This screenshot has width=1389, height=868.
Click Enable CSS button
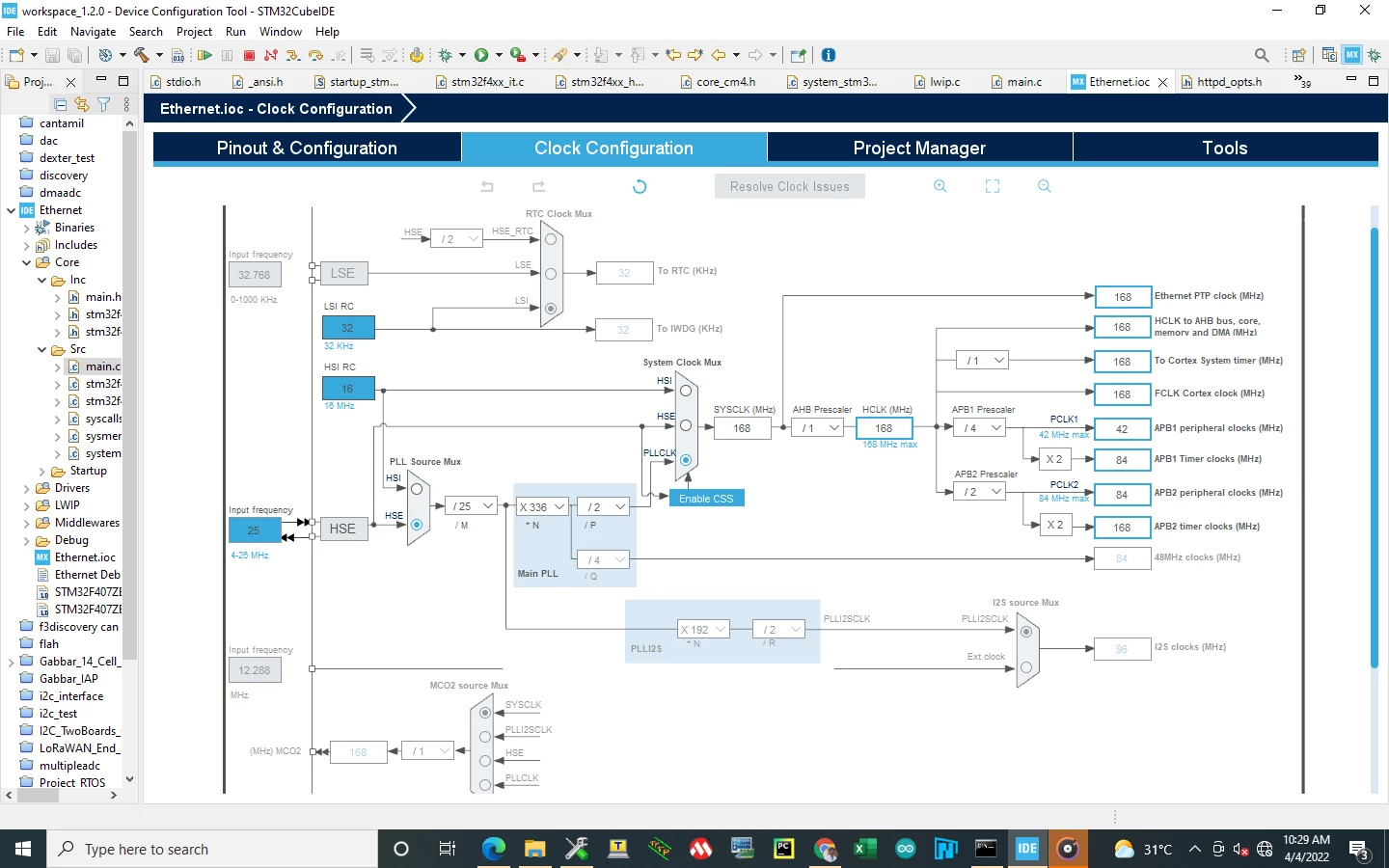[x=706, y=499]
